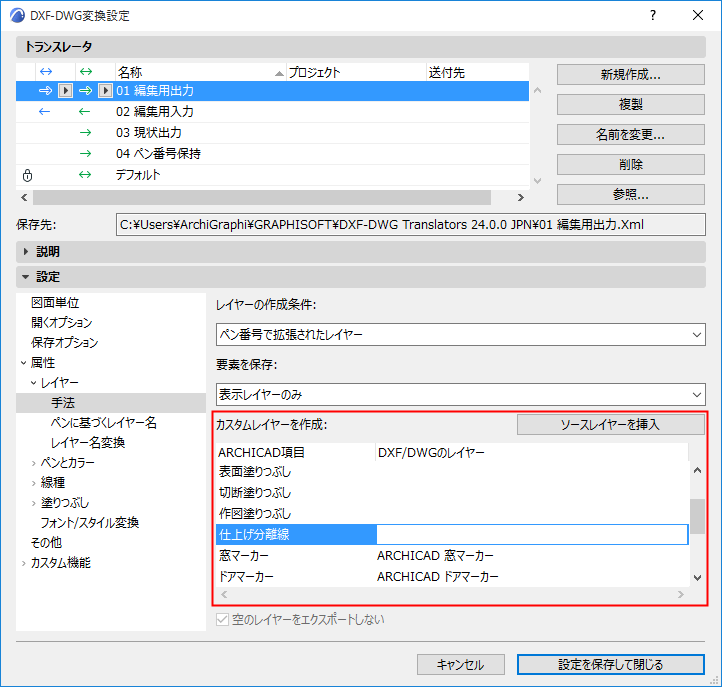Click custom layer list vertical scrollbar thumb
722x687 pixels.
pyautogui.click(x=697, y=516)
